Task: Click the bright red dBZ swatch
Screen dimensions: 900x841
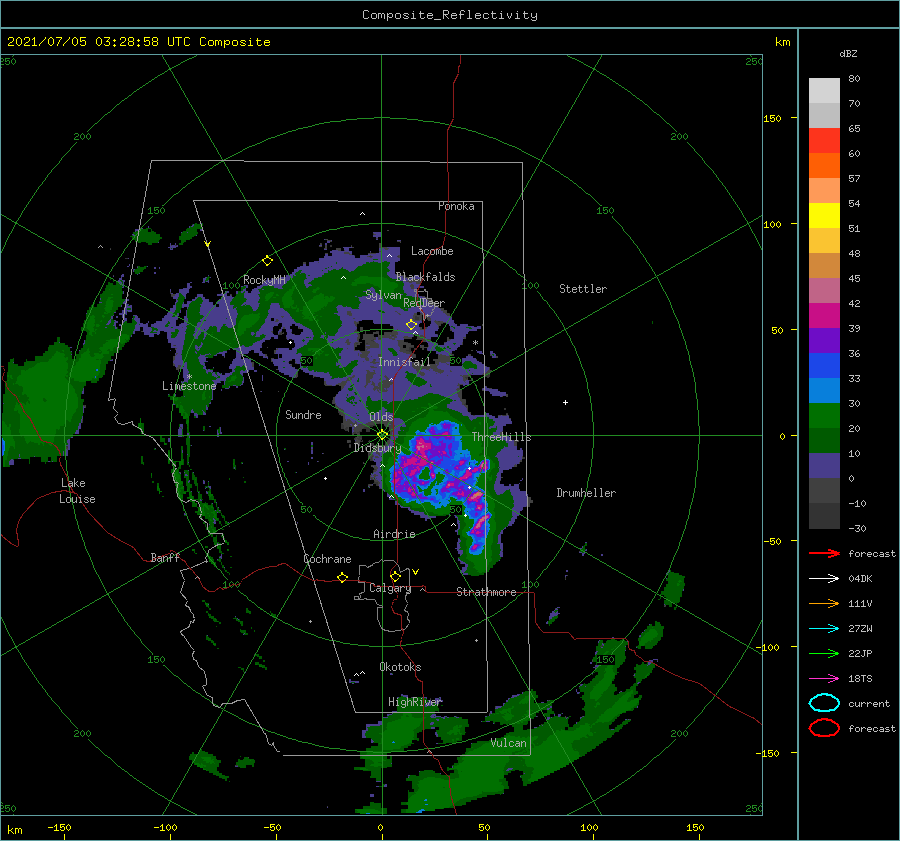Action: point(824,140)
